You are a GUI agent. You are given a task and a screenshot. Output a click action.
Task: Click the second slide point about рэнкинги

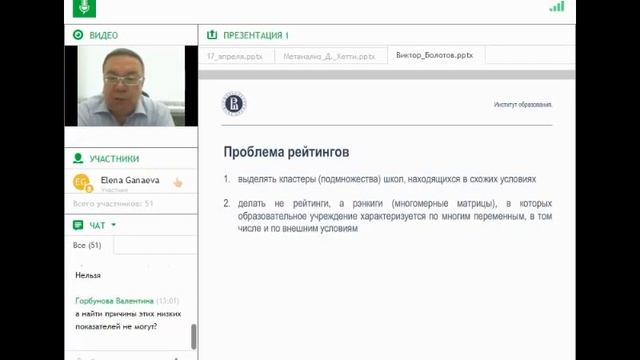point(395,216)
